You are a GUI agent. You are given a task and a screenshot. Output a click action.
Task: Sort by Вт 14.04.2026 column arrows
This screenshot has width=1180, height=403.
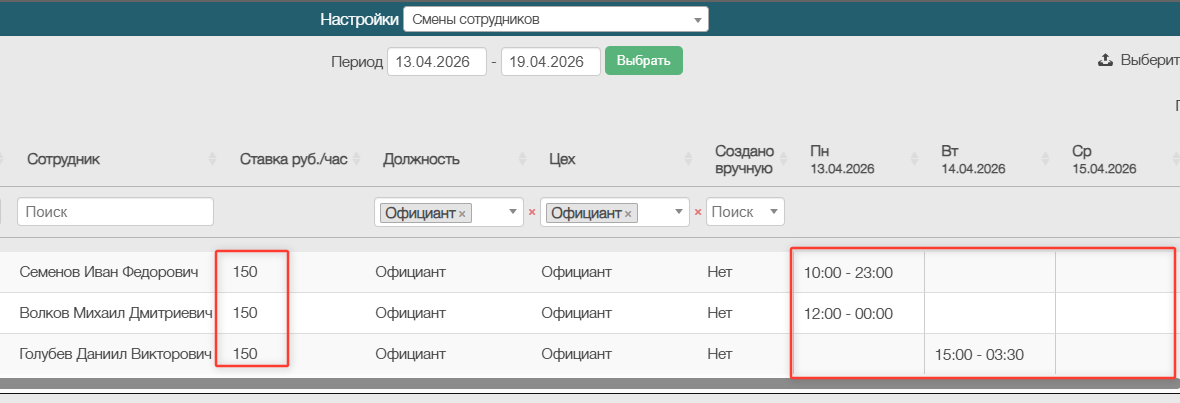(1045, 159)
